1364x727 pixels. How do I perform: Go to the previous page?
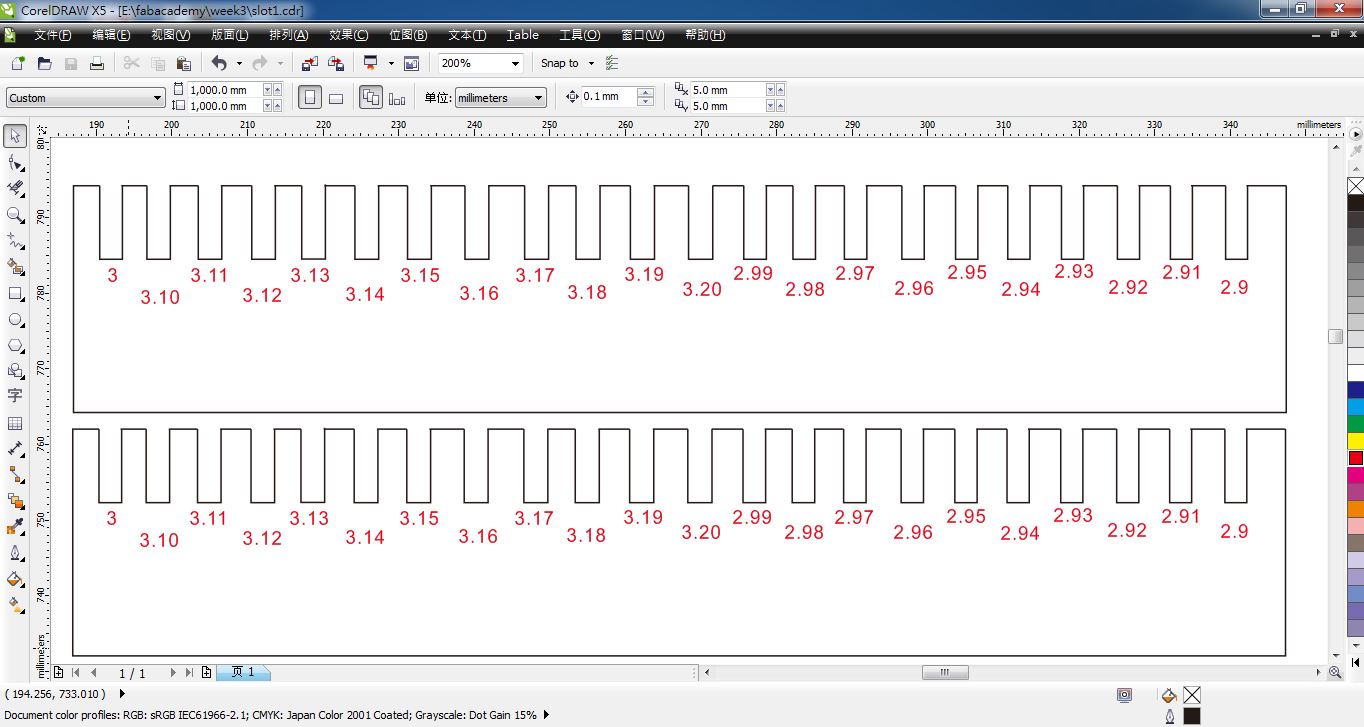coord(94,673)
